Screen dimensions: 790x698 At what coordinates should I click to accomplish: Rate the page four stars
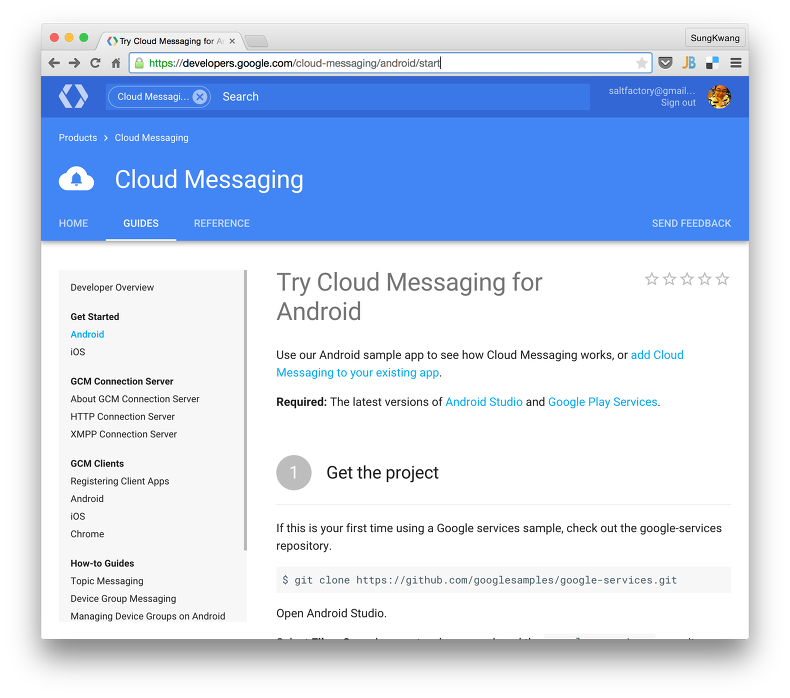point(704,279)
